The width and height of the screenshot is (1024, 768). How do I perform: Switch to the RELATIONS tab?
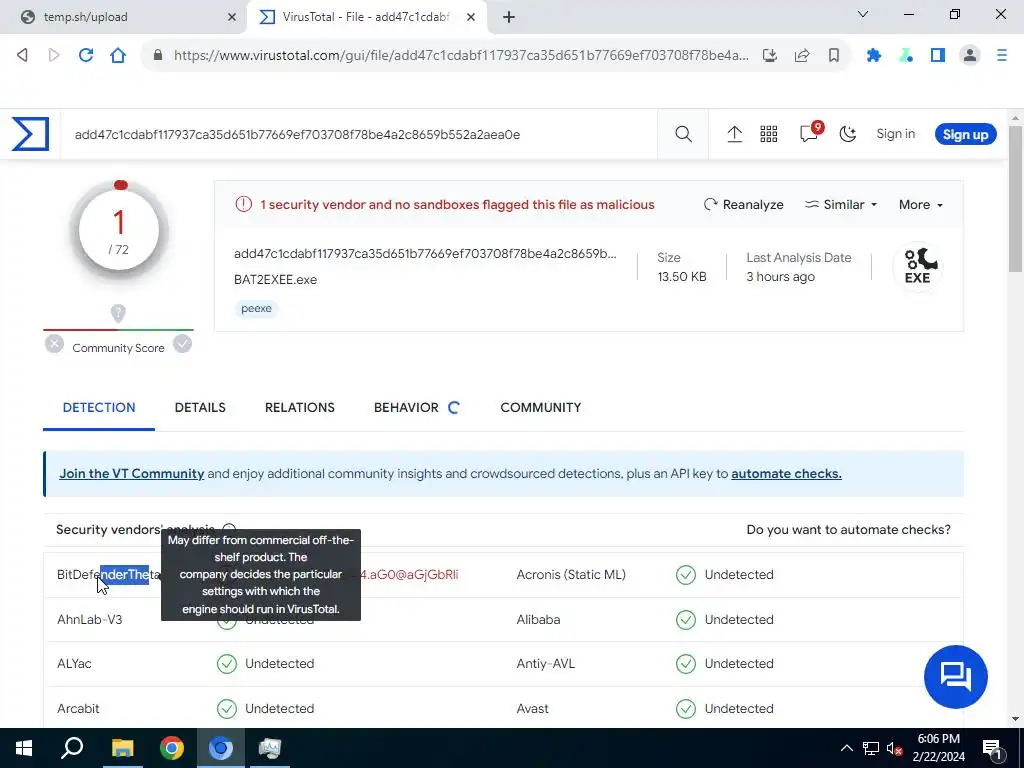click(300, 408)
